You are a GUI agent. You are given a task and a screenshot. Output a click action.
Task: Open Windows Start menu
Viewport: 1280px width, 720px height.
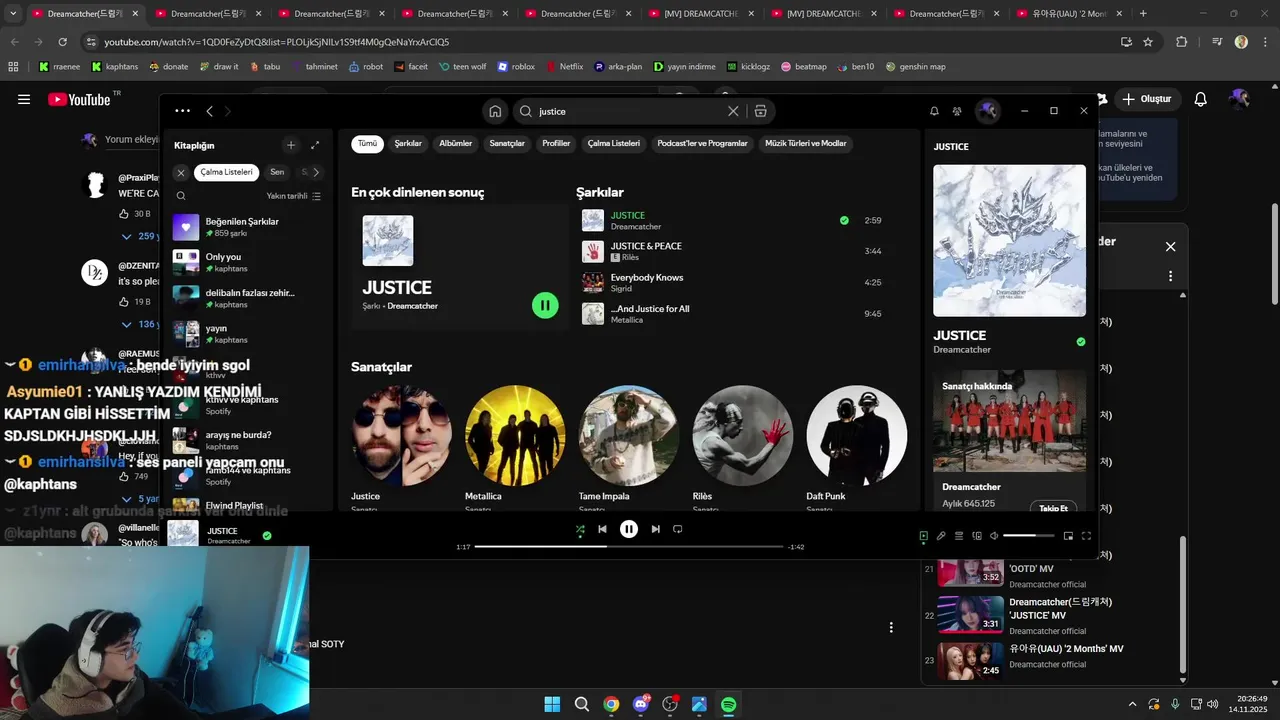(552, 704)
